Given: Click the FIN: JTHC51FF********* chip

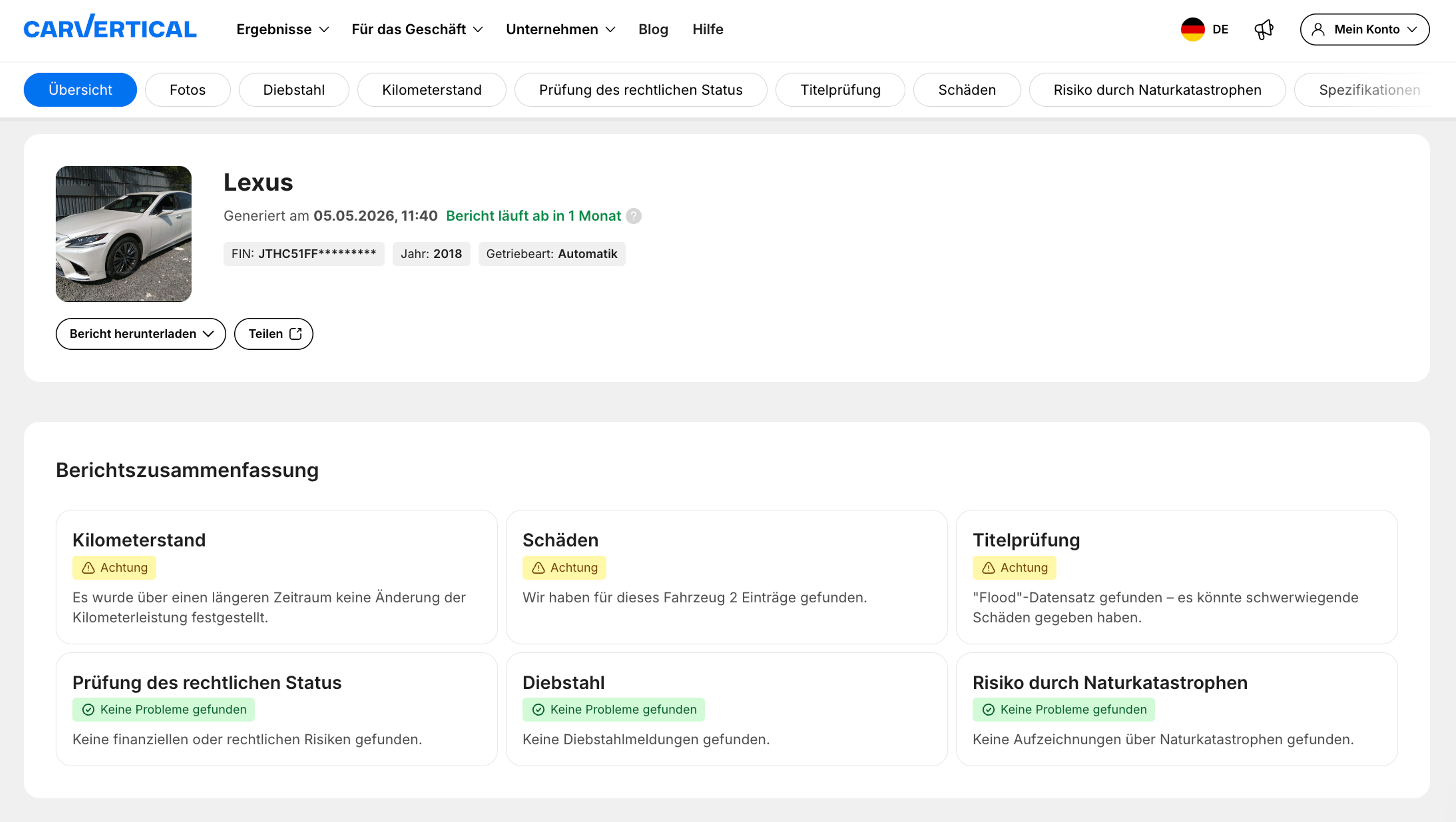Looking at the screenshot, I should click(x=303, y=253).
